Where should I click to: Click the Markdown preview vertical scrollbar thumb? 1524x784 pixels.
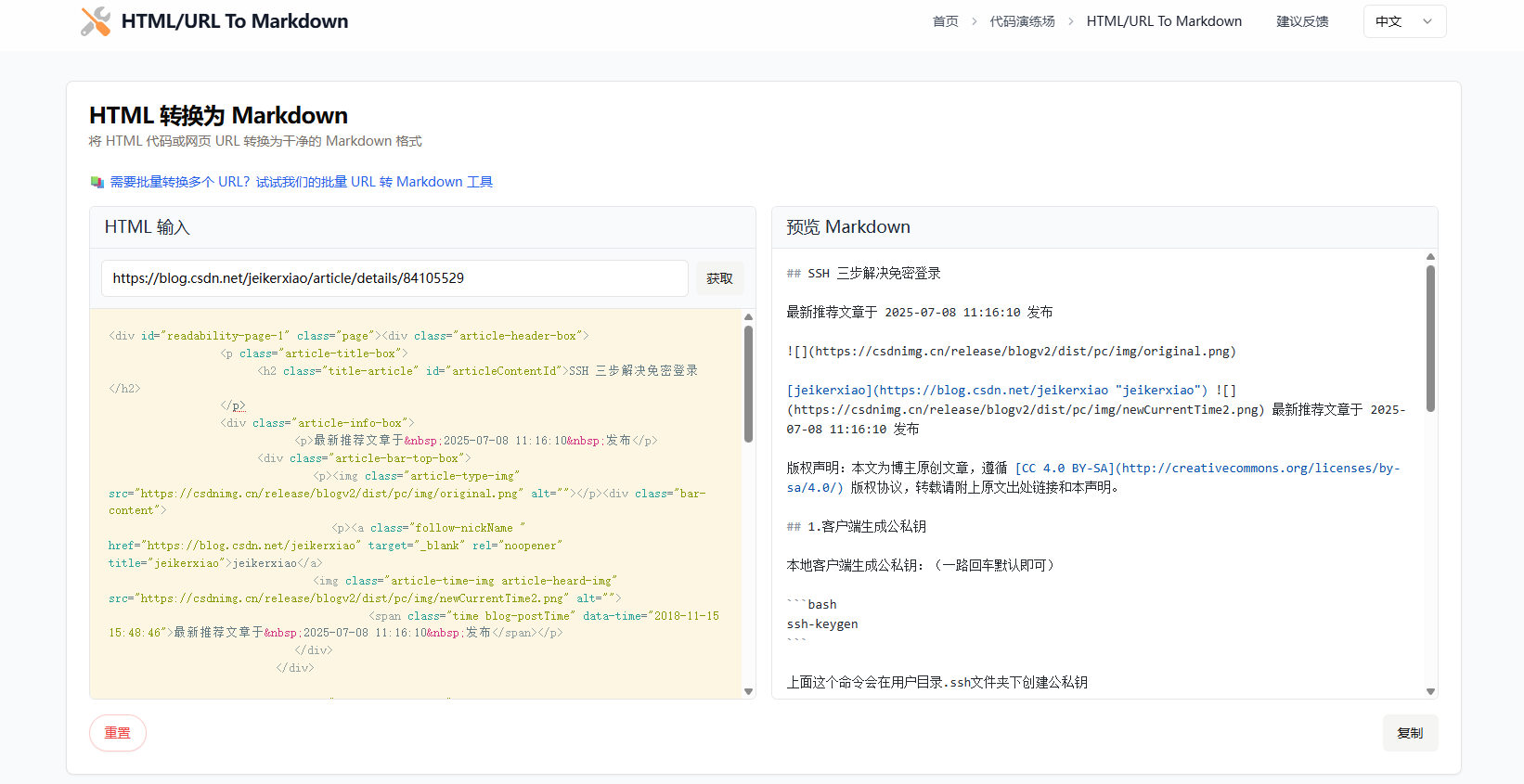pyautogui.click(x=1430, y=339)
